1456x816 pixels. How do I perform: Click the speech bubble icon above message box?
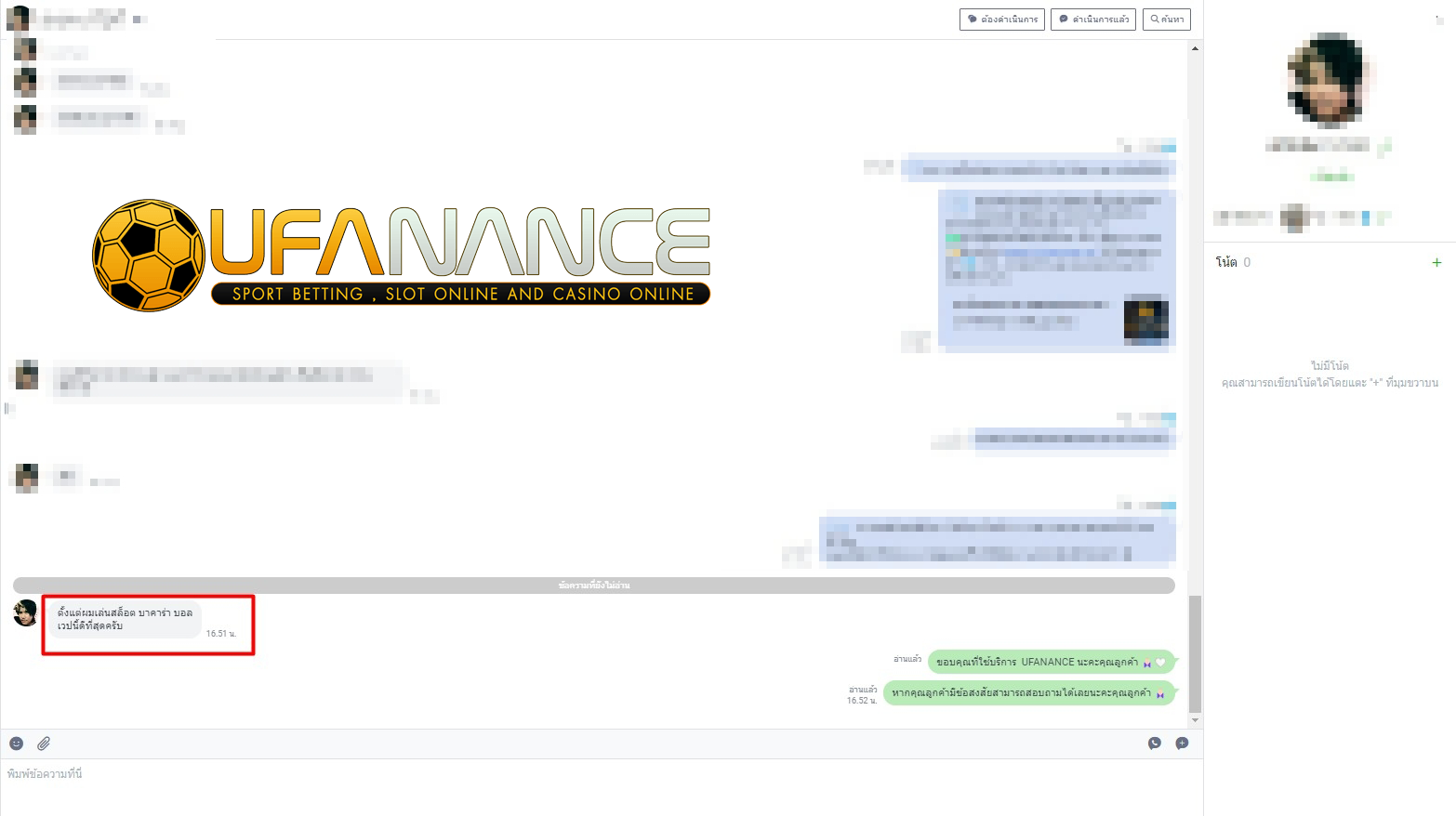(x=1155, y=744)
